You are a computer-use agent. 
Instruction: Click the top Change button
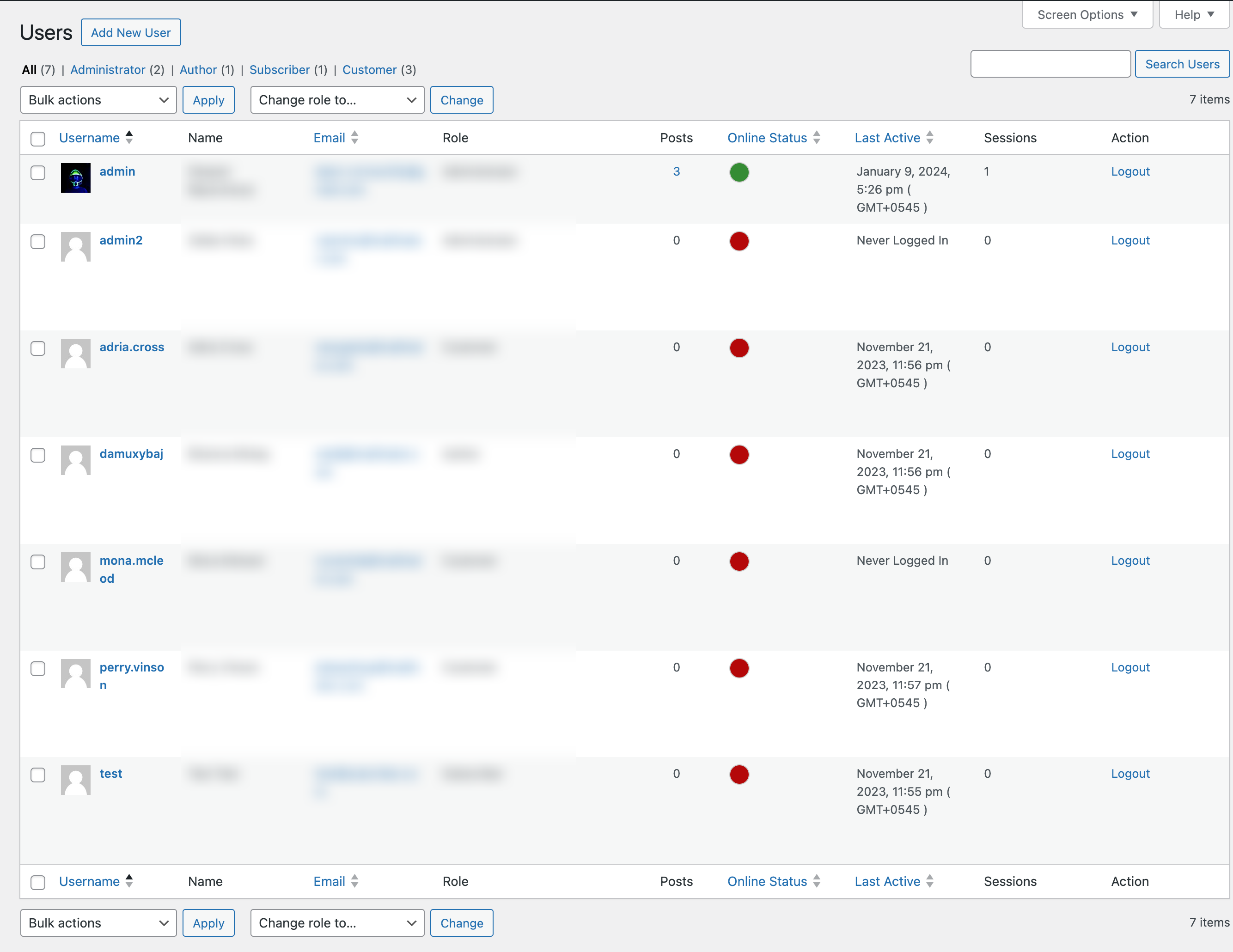pos(461,100)
